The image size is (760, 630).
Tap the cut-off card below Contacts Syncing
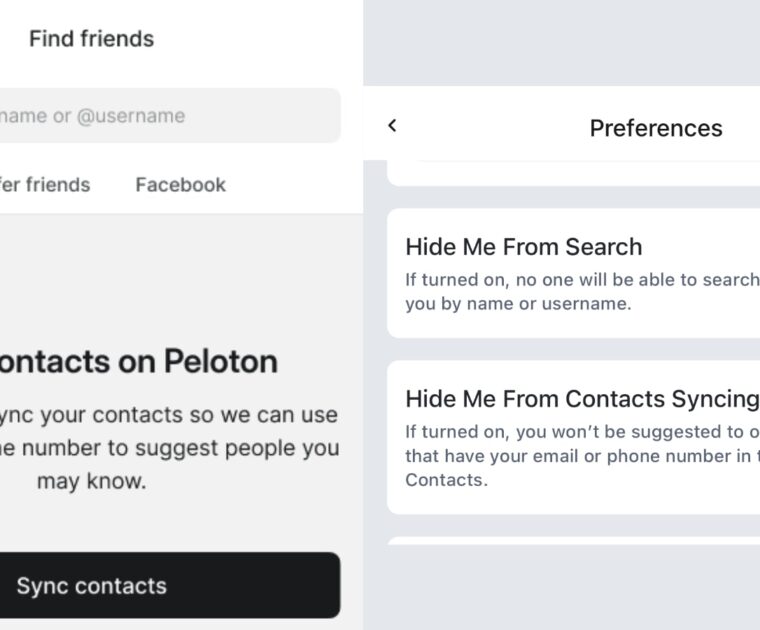pos(573,541)
